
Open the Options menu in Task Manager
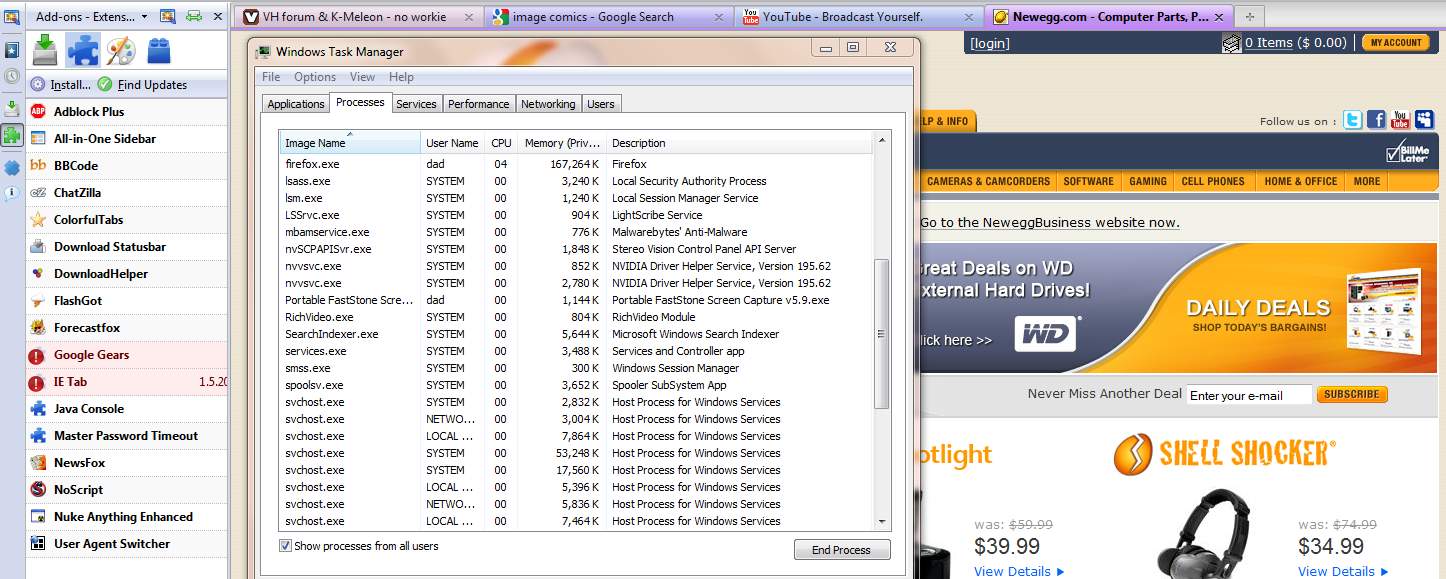click(x=315, y=77)
